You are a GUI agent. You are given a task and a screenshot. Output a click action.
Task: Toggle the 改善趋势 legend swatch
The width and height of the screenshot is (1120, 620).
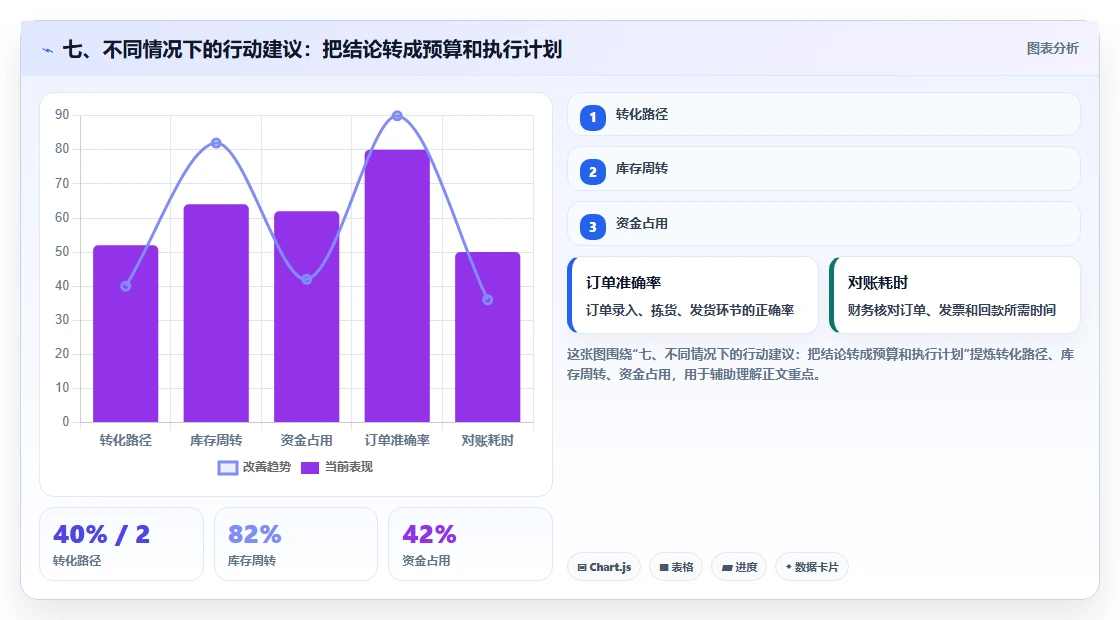228,468
